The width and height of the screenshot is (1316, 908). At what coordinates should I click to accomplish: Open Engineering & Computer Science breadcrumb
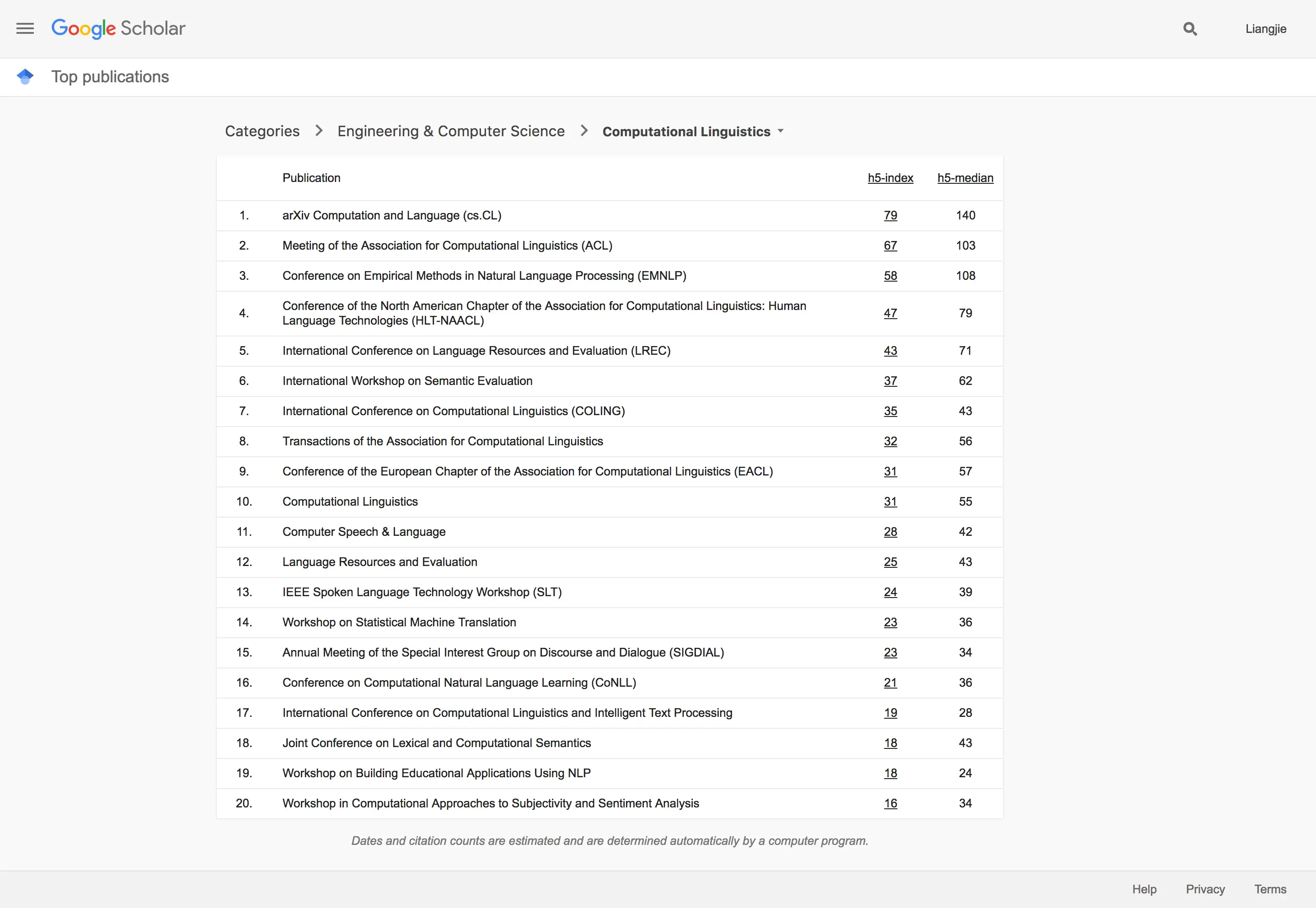point(450,131)
